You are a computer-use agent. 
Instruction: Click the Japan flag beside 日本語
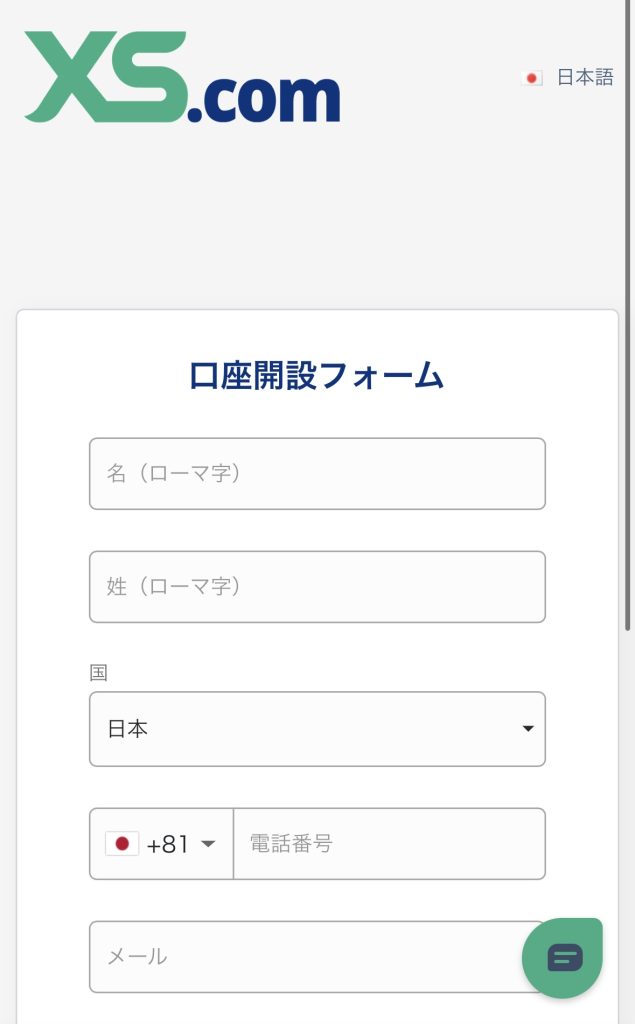532,78
